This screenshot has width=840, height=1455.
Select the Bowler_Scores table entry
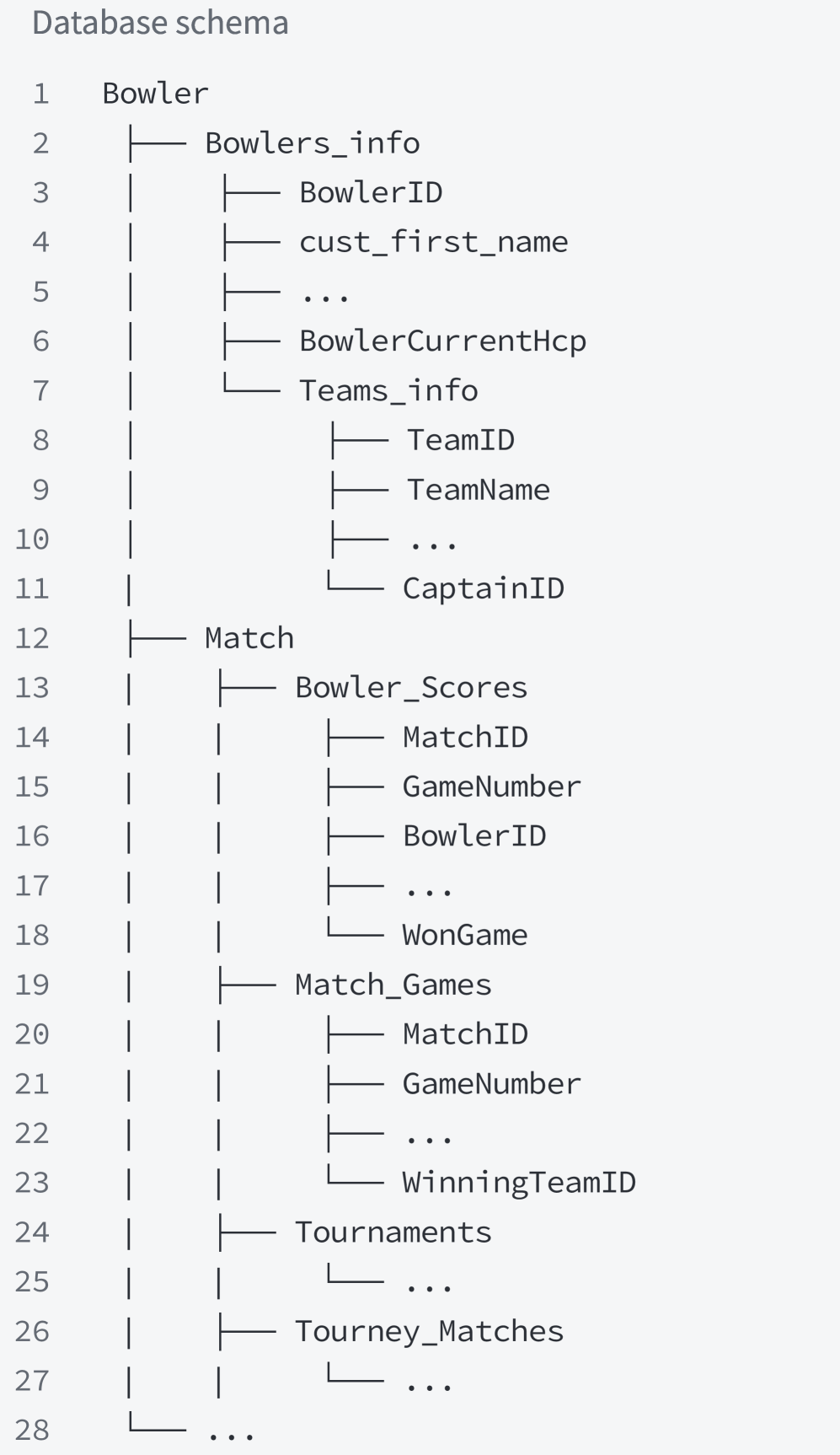pyautogui.click(x=410, y=688)
